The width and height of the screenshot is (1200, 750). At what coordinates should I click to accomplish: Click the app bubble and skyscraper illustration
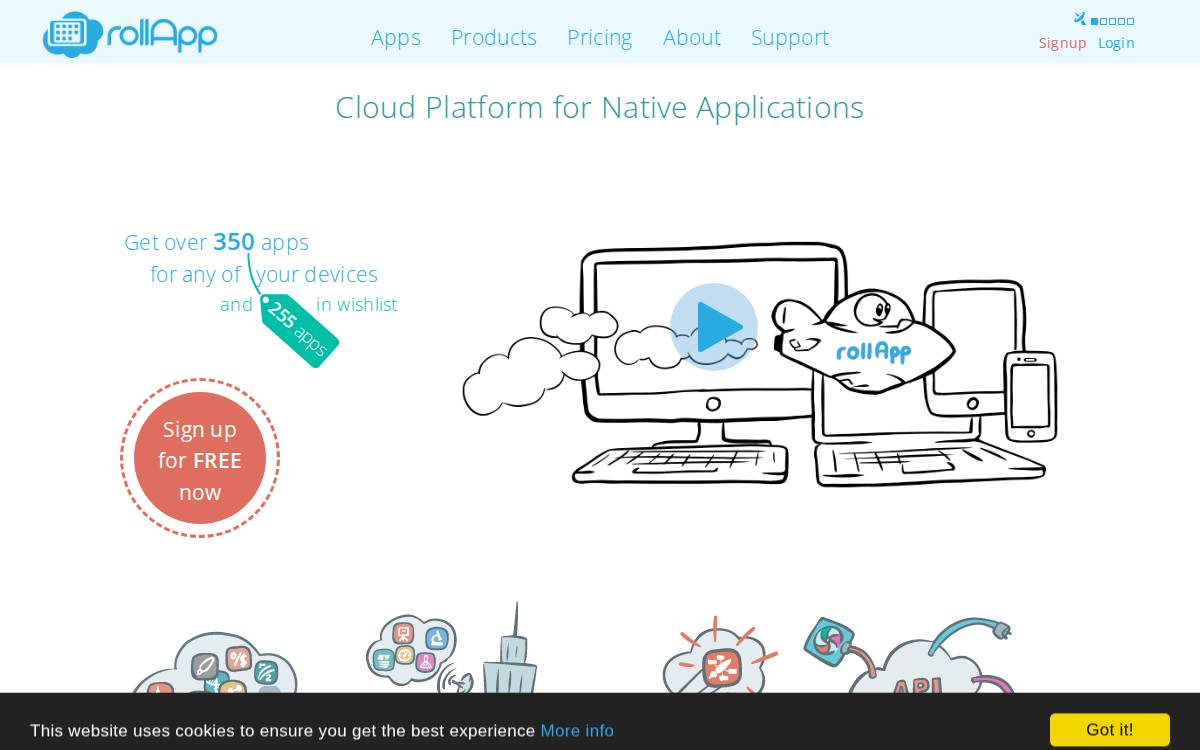click(450, 648)
